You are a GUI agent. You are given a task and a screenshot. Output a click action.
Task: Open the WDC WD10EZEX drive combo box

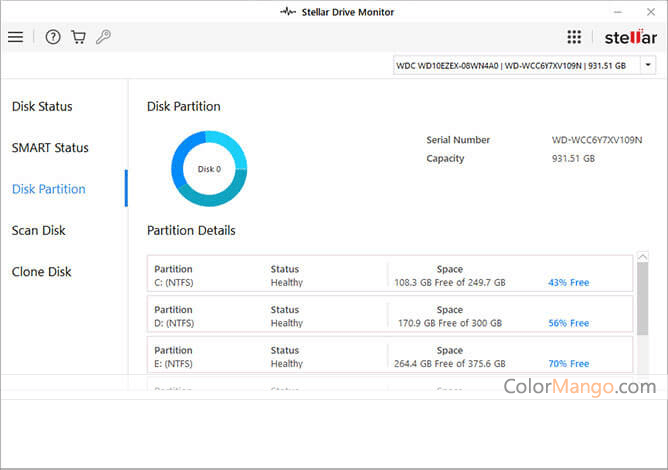click(514, 65)
